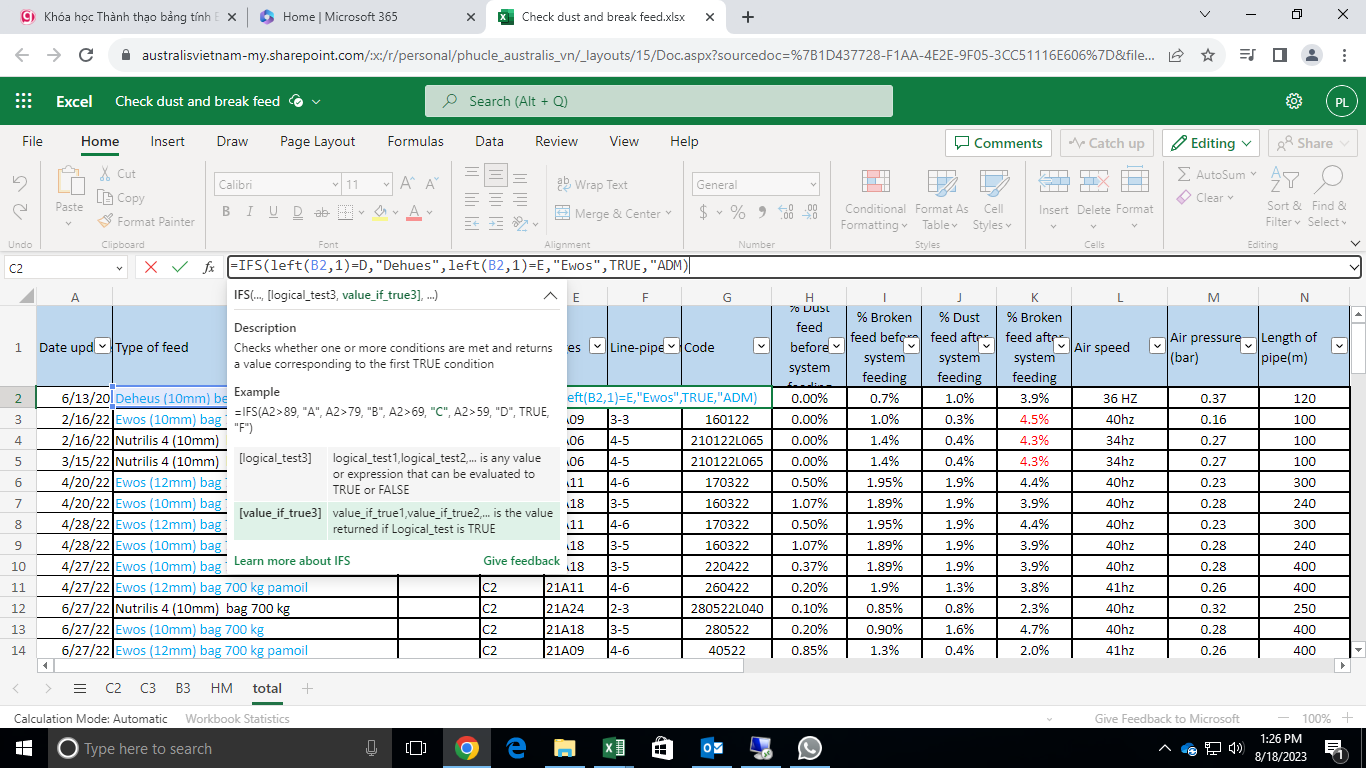
Task: Click the Select All corner triangle
Action: (x=27, y=296)
